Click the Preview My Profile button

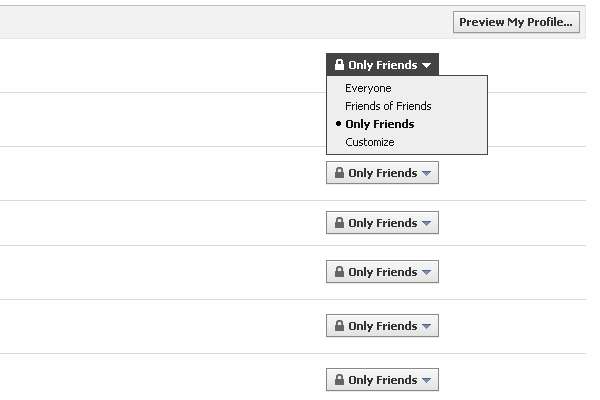click(516, 22)
